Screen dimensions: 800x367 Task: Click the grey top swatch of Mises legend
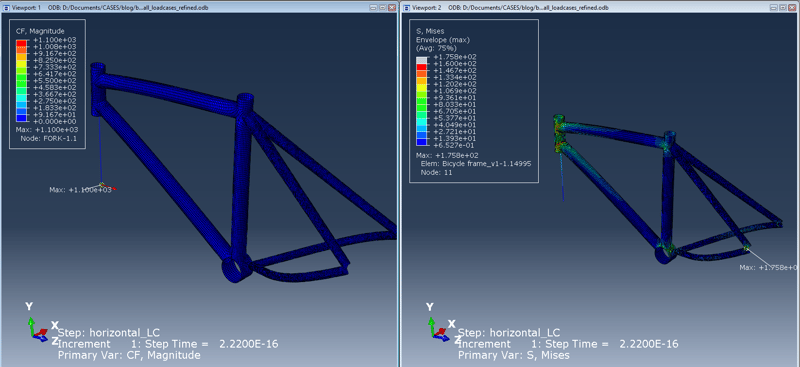click(x=421, y=60)
